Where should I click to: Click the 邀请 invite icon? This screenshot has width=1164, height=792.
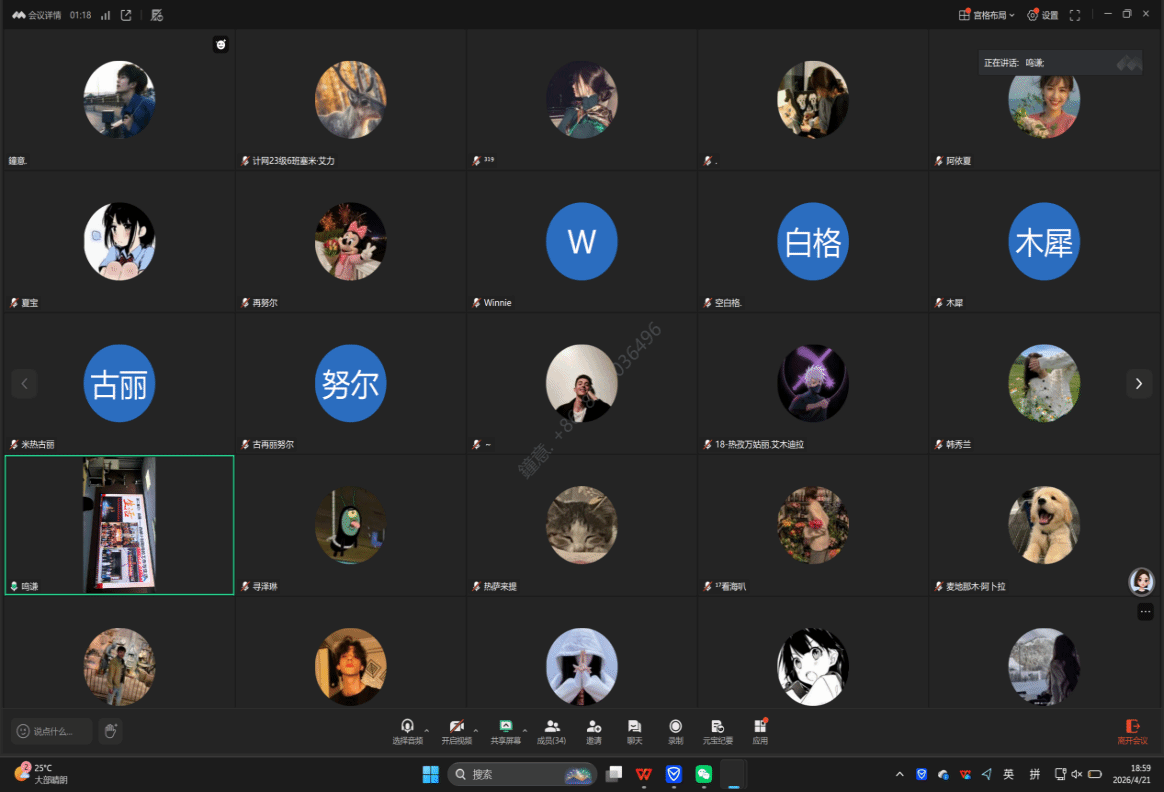pos(594,731)
